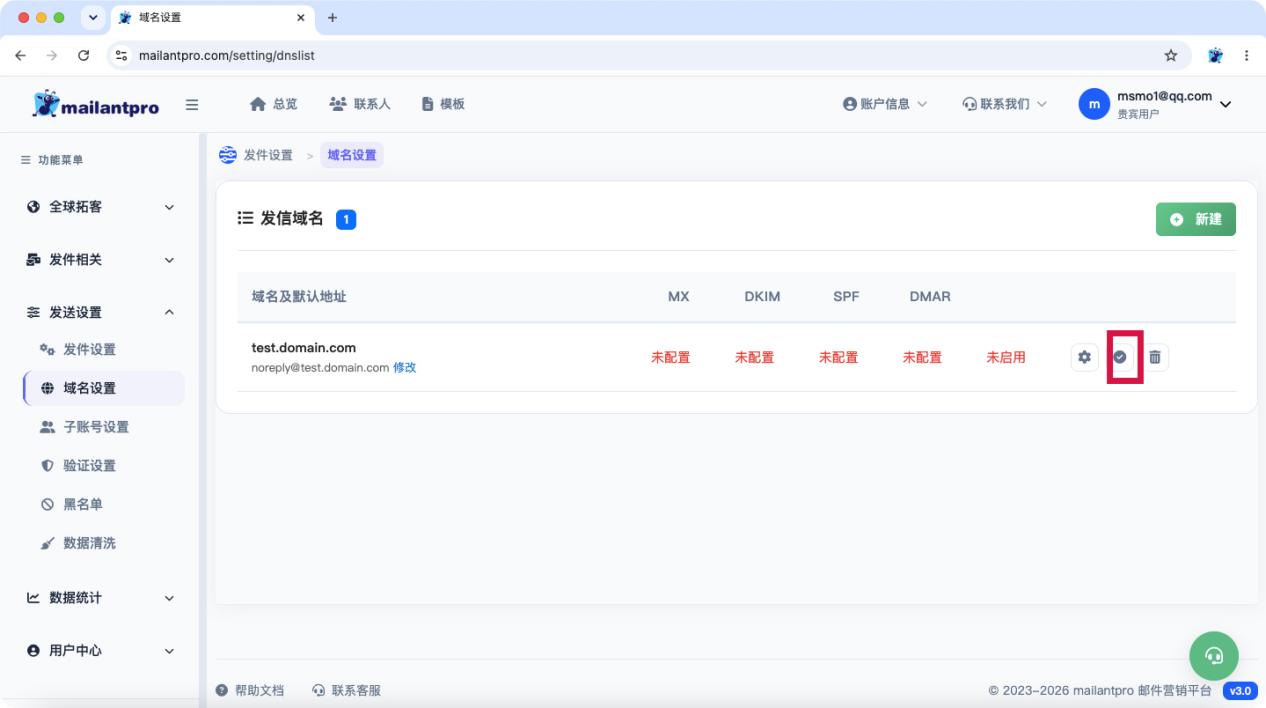Close the 域名设置 browser tab
The image size is (1266, 708).
[x=300, y=17]
